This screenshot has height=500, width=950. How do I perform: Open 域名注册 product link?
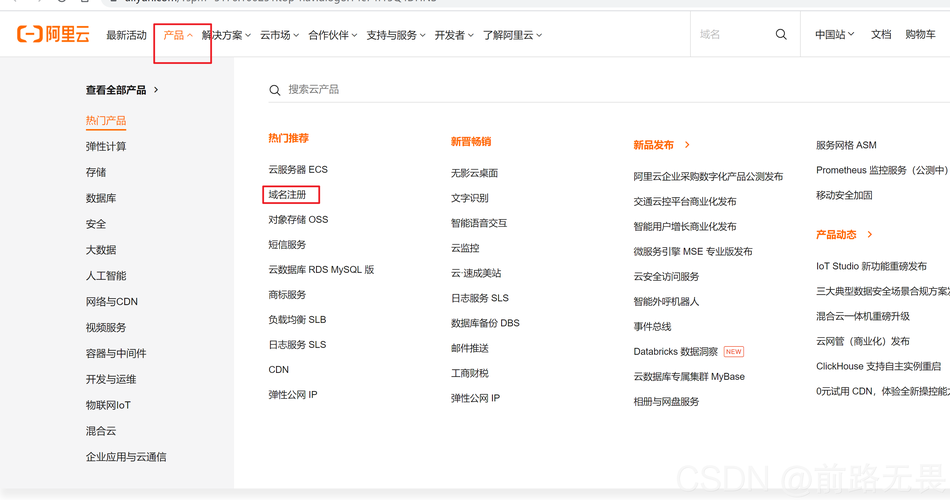(288, 195)
